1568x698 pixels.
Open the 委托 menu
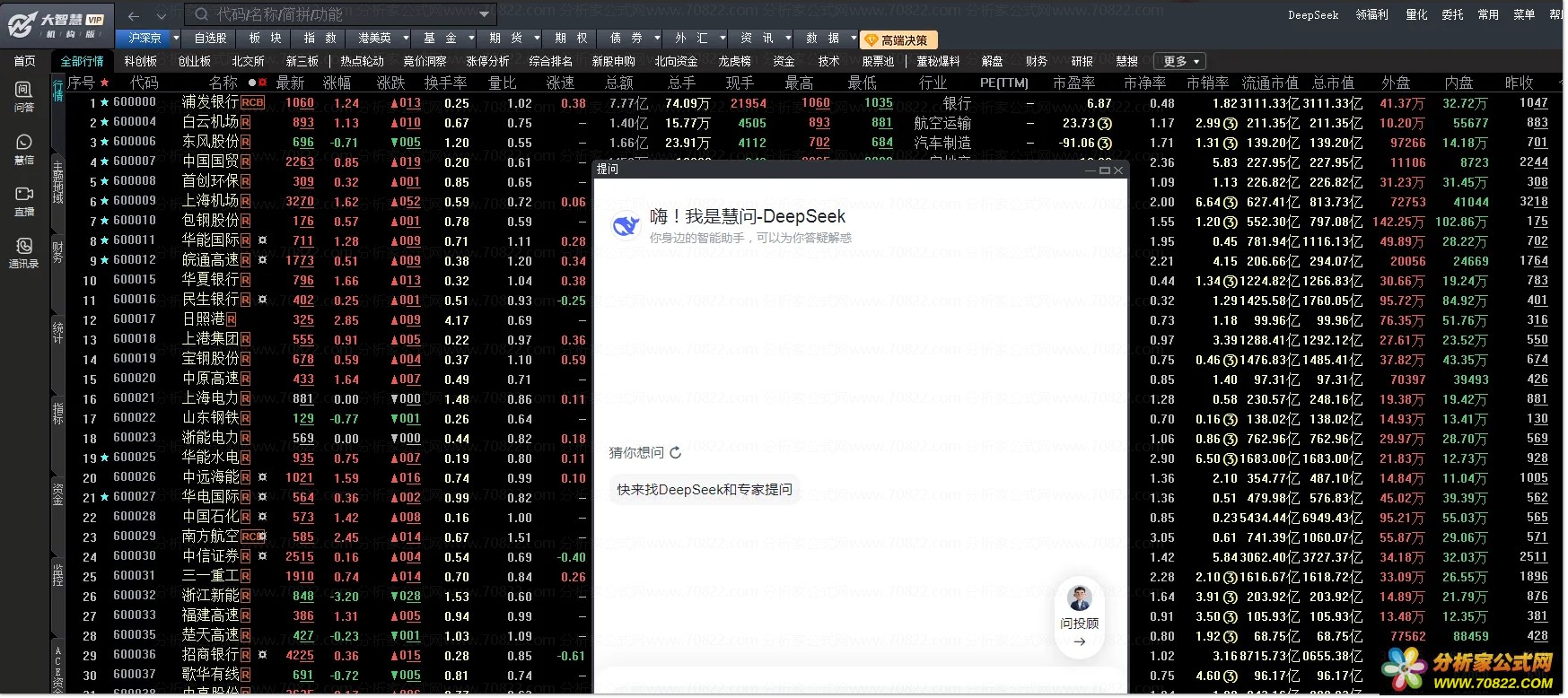click(x=1452, y=15)
